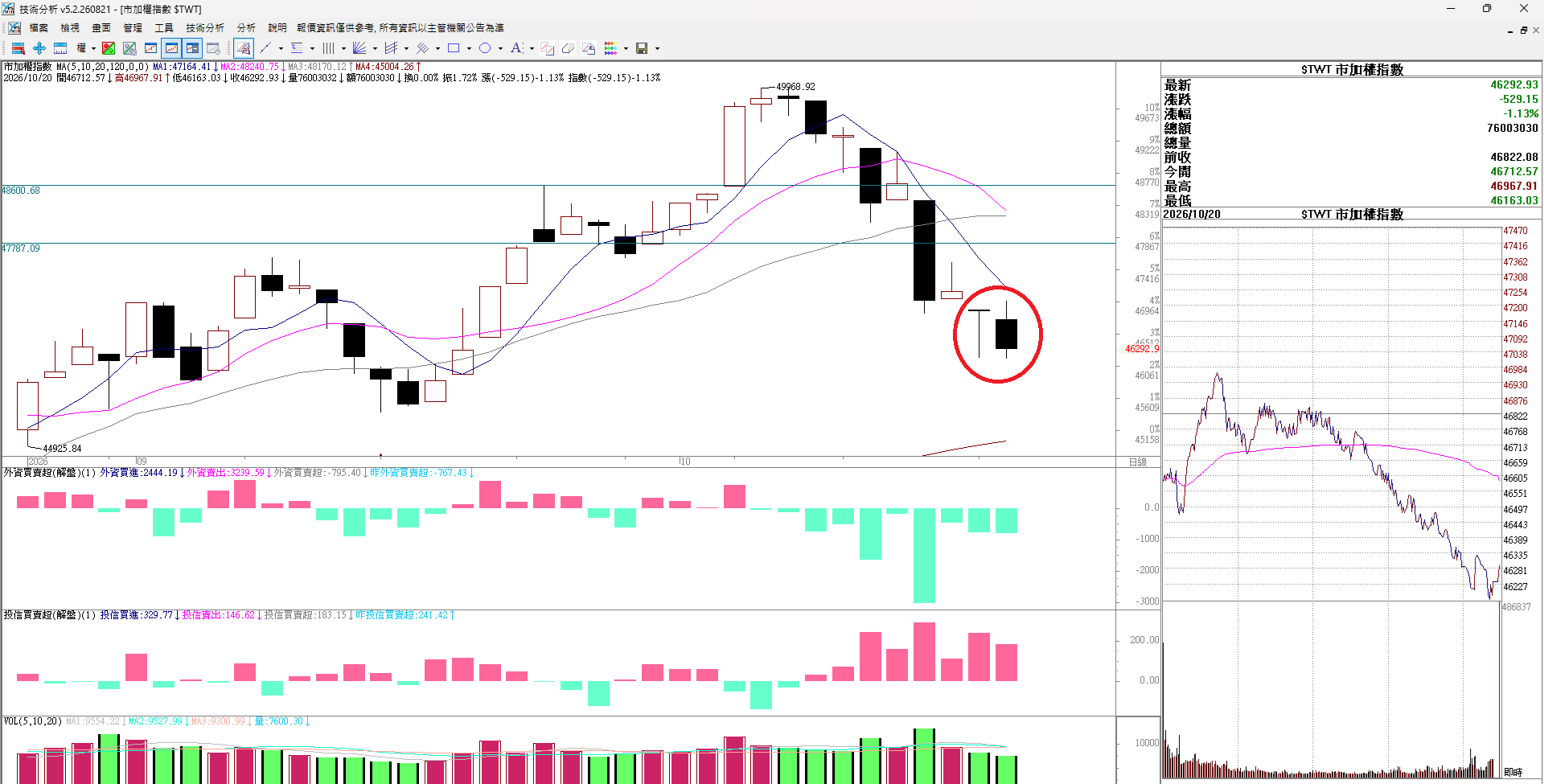Image resolution: width=1544 pixels, height=784 pixels.
Task: Click the 即時 label under intraday chart
Action: coord(1513,772)
